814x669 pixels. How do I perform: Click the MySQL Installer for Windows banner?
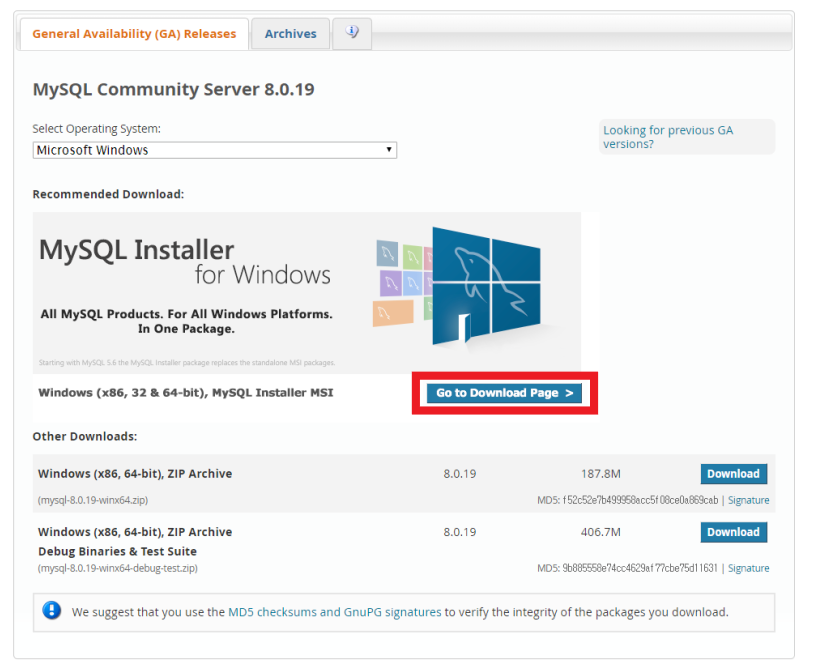[x=307, y=293]
